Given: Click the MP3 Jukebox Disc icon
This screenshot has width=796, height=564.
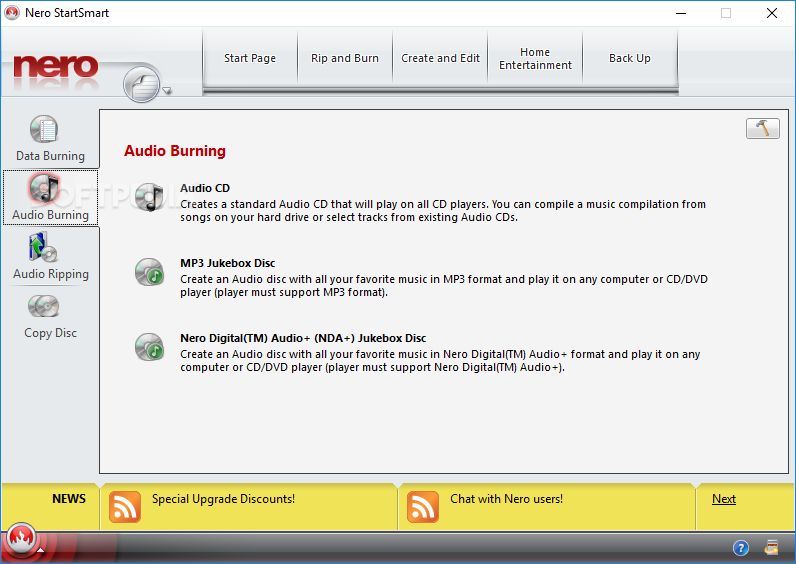Looking at the screenshot, I should (150, 271).
